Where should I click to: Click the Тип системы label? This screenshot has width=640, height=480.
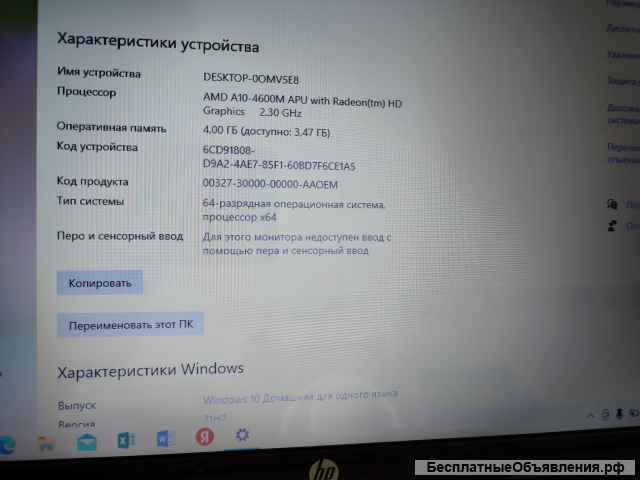pyautogui.click(x=90, y=201)
